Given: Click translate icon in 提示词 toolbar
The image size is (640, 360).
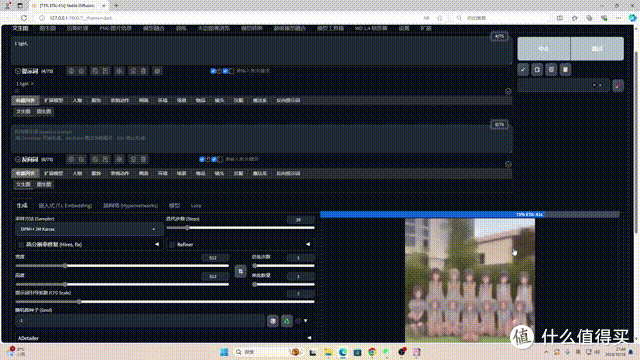Looking at the screenshot, I should (x=119, y=71).
